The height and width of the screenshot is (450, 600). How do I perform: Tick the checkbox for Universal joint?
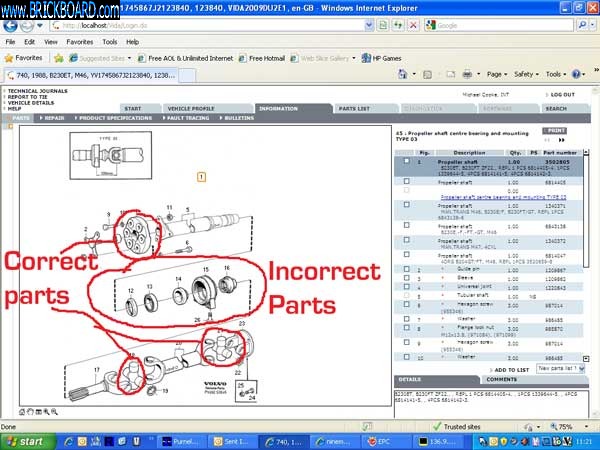click(x=406, y=287)
